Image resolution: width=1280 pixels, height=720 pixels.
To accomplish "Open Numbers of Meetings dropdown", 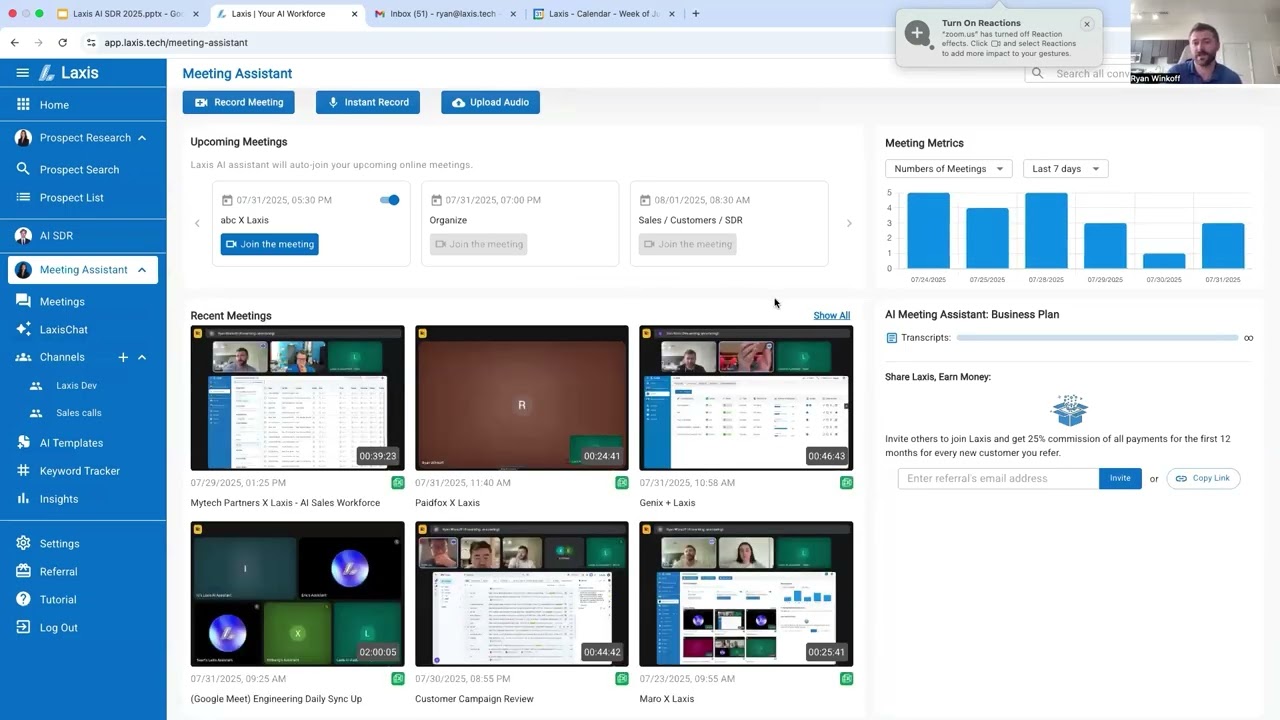I will [948, 169].
